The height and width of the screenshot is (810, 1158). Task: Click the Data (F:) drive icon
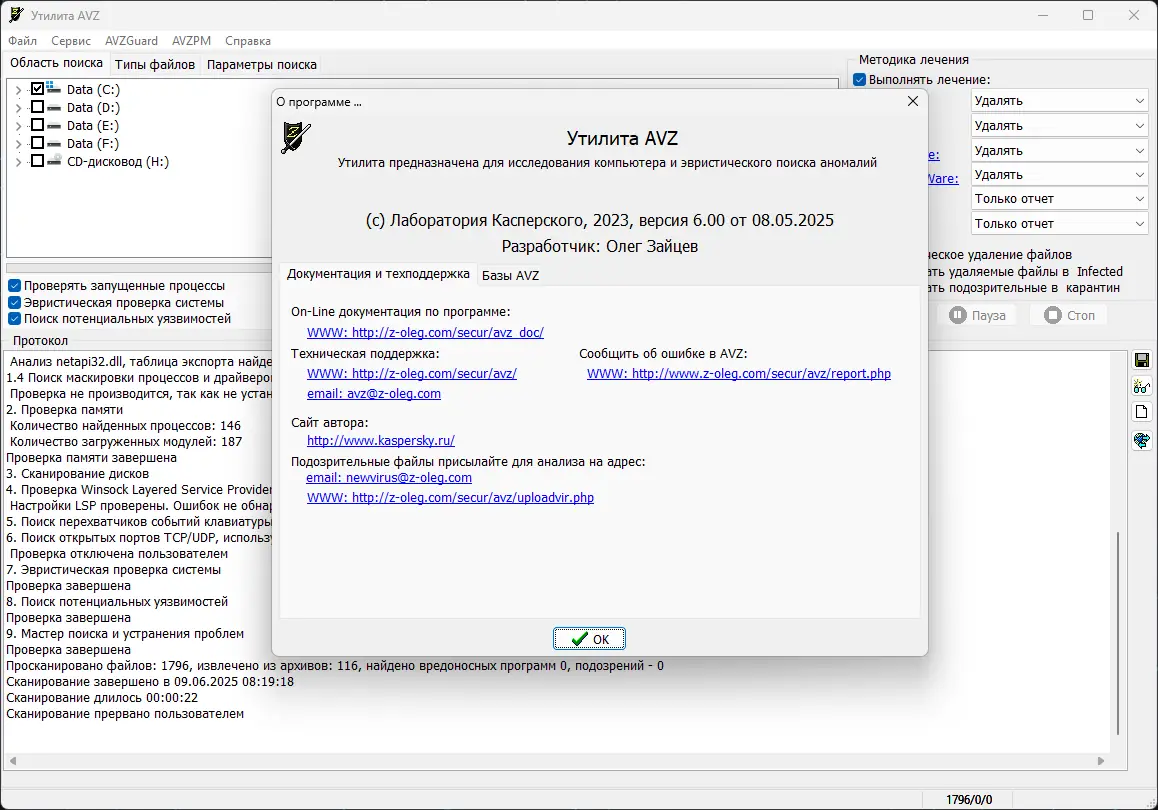54,143
